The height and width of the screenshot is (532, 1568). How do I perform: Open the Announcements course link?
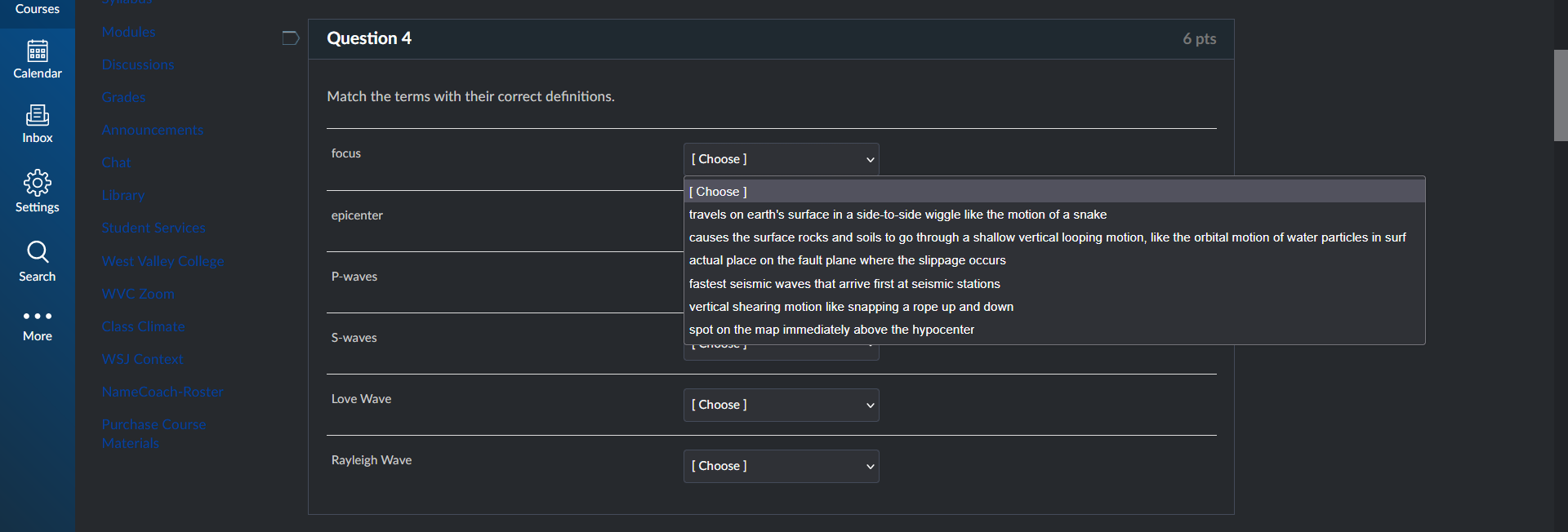tap(152, 131)
